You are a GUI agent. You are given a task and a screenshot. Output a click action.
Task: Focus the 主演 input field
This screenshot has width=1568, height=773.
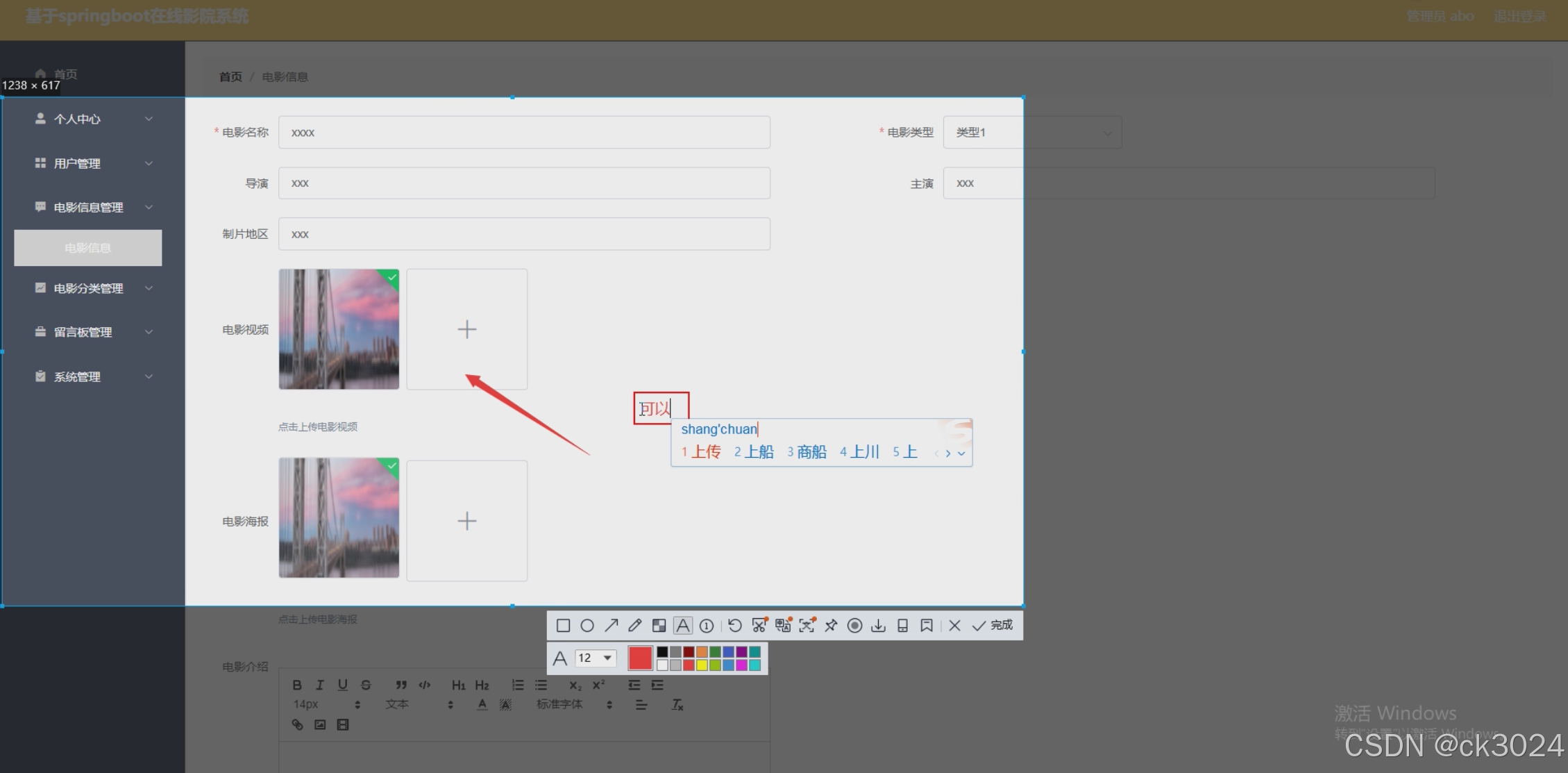pyautogui.click(x=1188, y=183)
